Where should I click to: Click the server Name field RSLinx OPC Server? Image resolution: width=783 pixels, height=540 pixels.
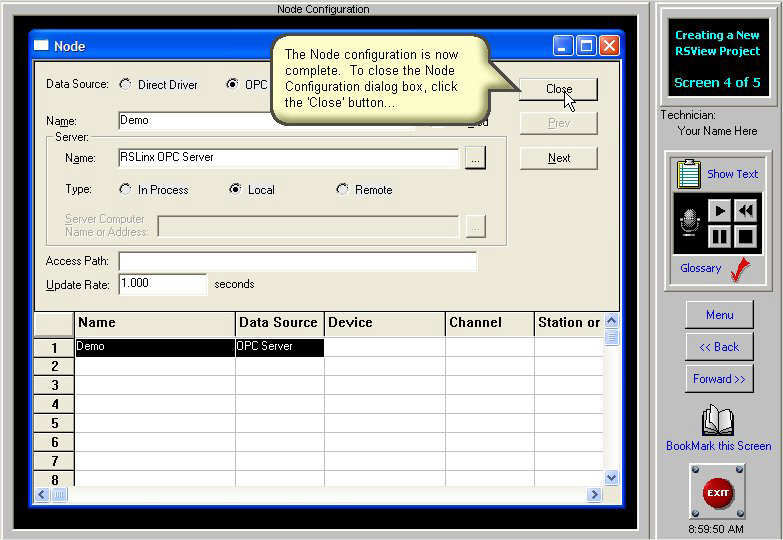click(x=289, y=158)
